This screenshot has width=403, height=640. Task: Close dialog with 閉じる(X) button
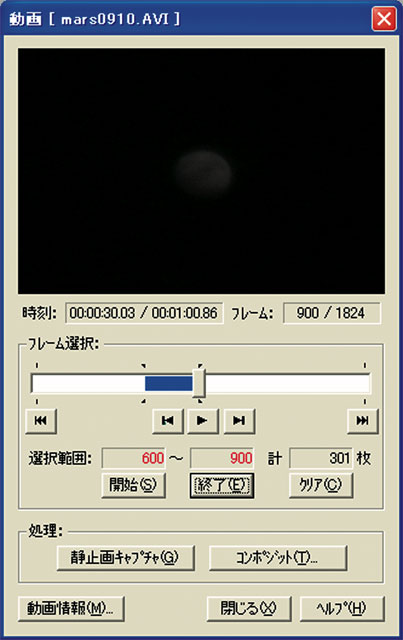pyautogui.click(x=249, y=609)
